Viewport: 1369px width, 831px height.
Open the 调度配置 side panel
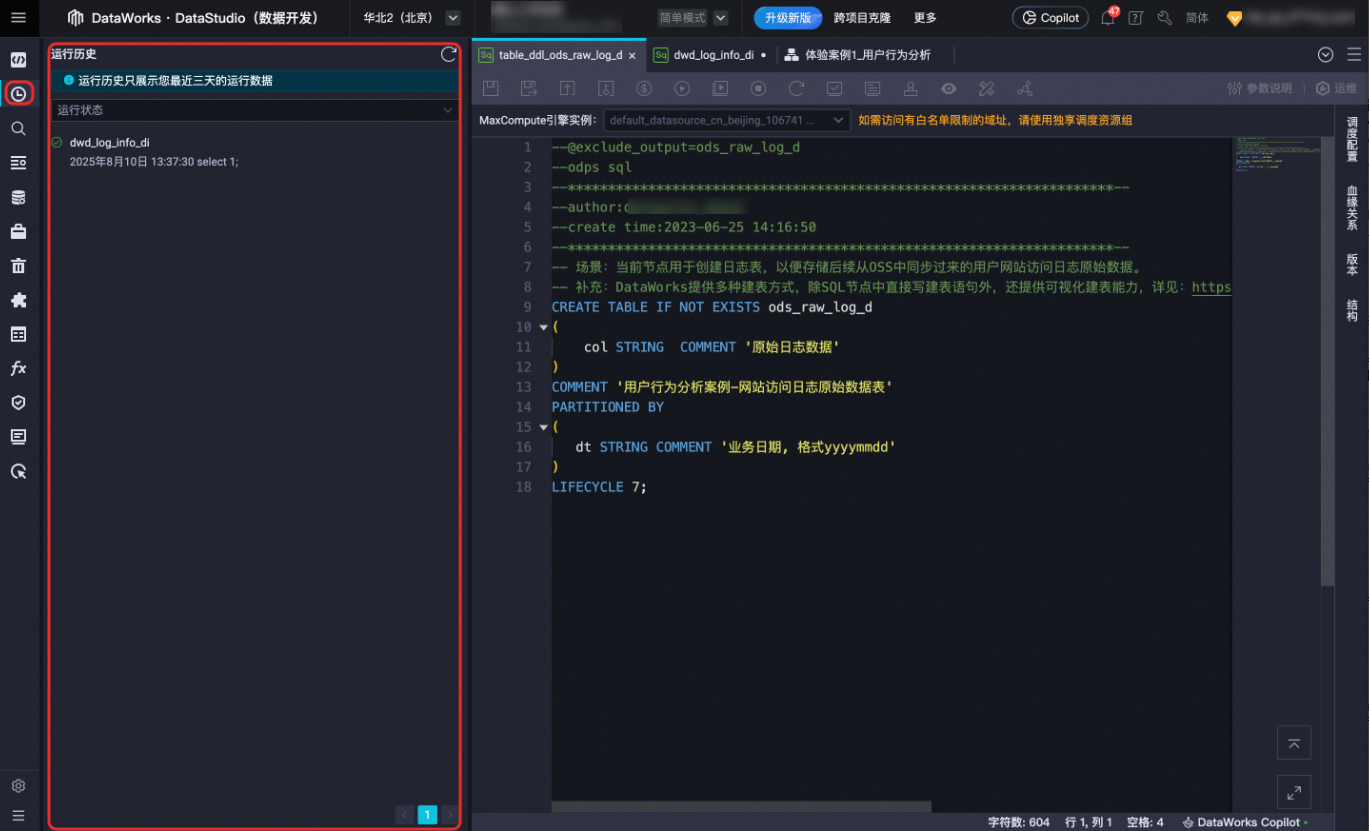tap(1352, 140)
